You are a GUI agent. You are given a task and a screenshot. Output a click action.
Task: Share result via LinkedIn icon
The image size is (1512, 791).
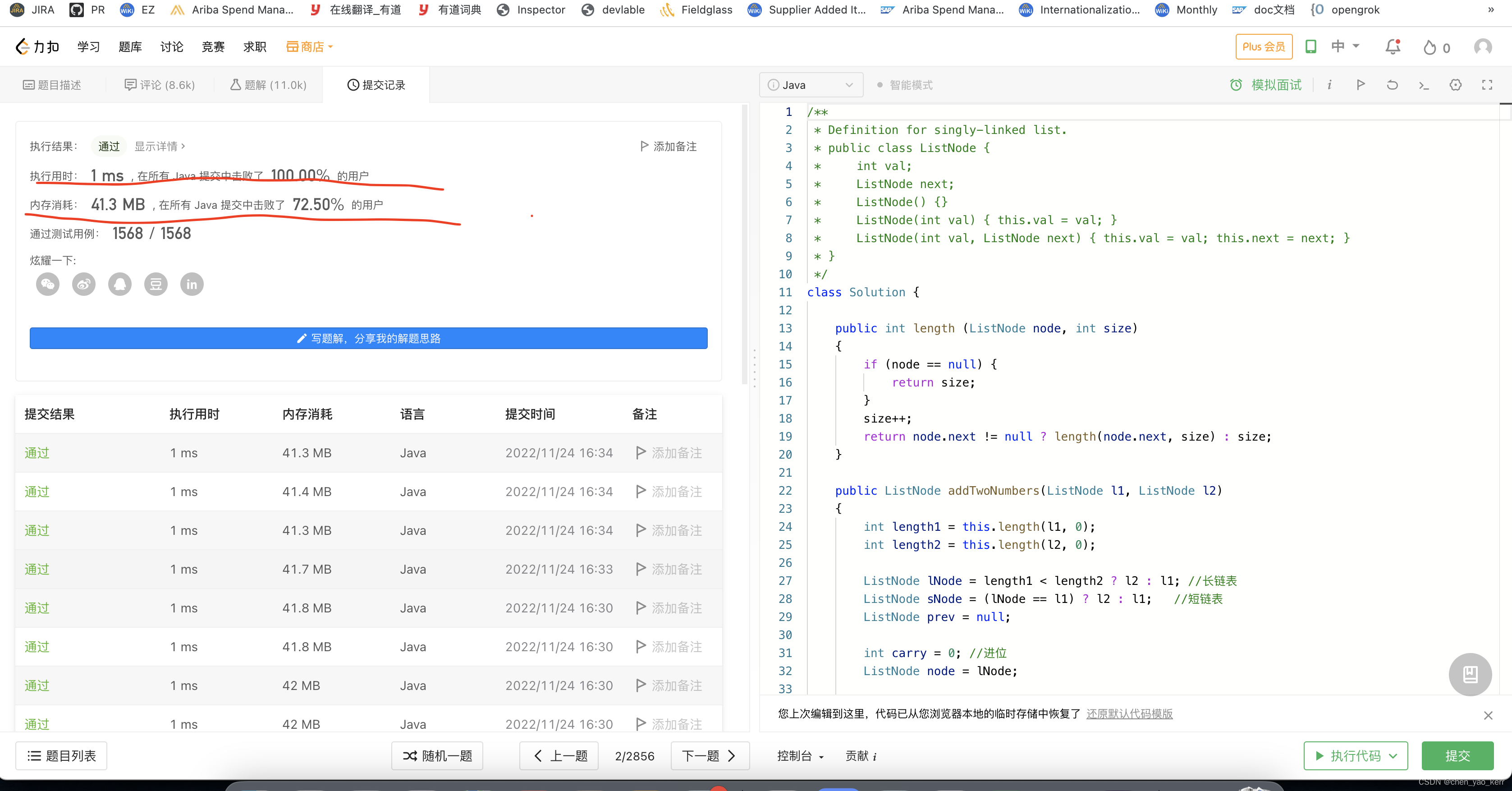pos(191,285)
